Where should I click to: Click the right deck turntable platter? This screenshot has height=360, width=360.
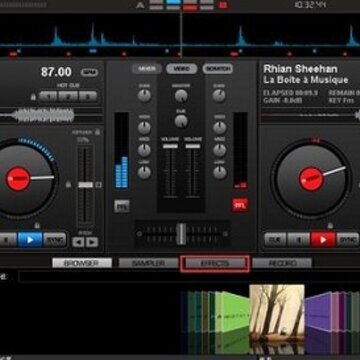click(311, 179)
